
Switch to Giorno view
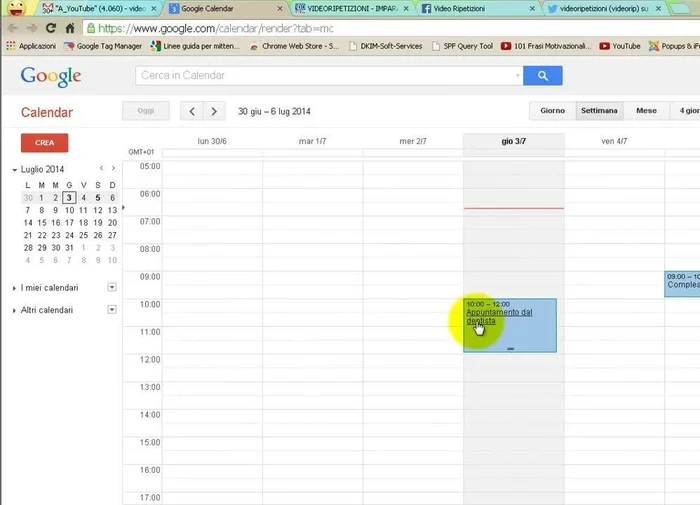pos(553,111)
